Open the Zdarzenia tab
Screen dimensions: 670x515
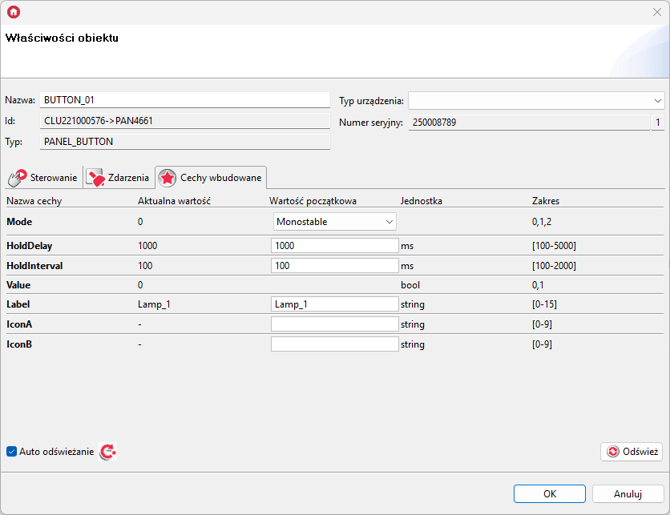tap(127, 178)
